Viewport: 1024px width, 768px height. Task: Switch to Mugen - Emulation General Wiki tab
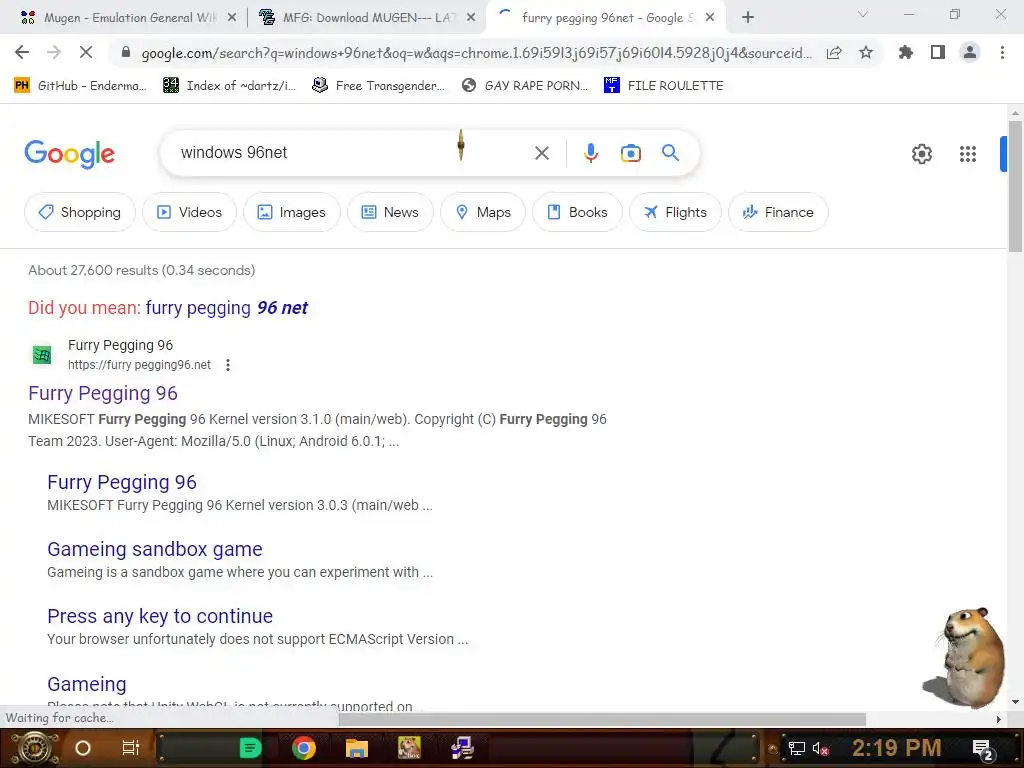point(128,18)
